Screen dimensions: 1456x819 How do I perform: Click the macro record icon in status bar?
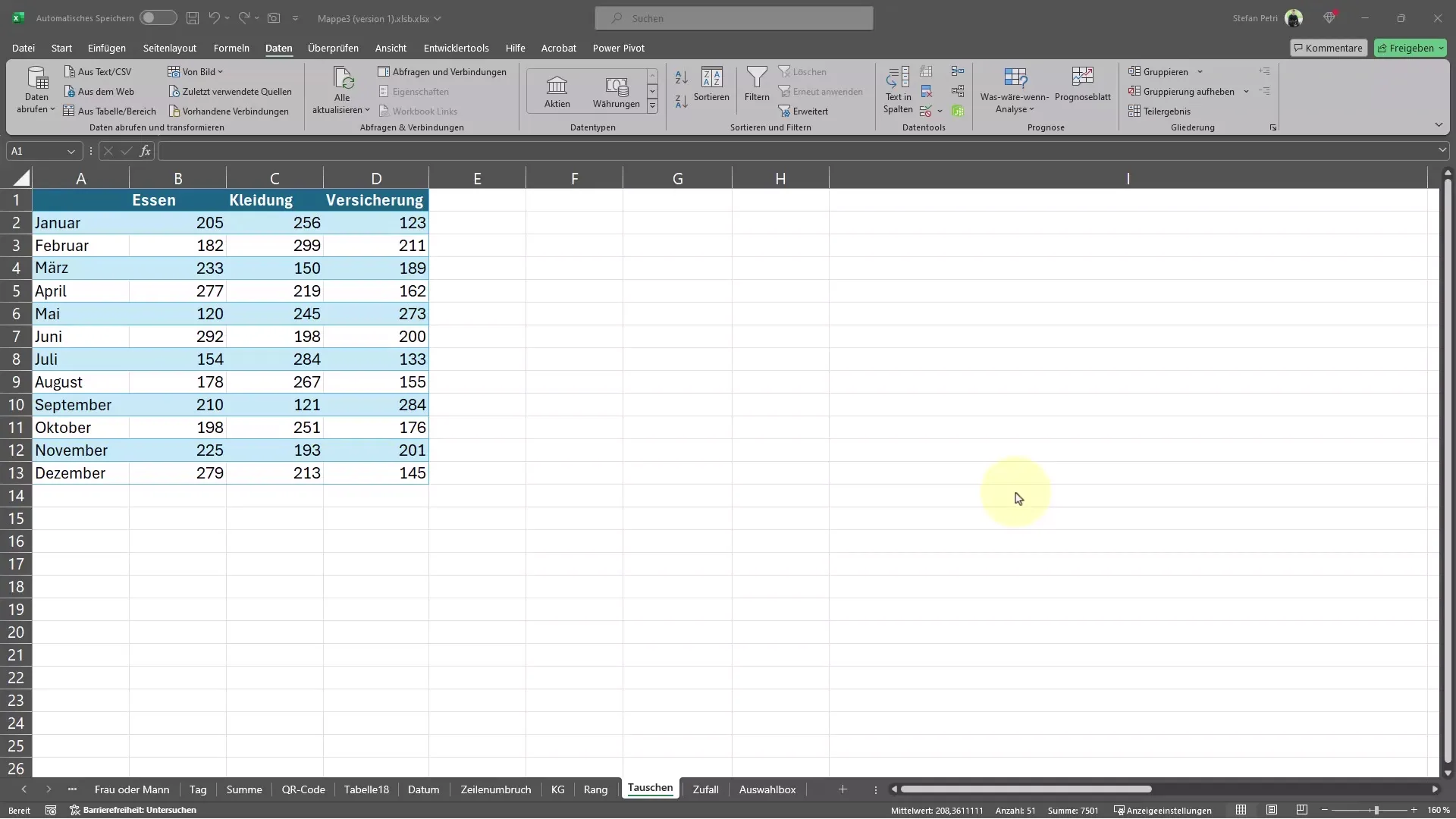(x=51, y=810)
